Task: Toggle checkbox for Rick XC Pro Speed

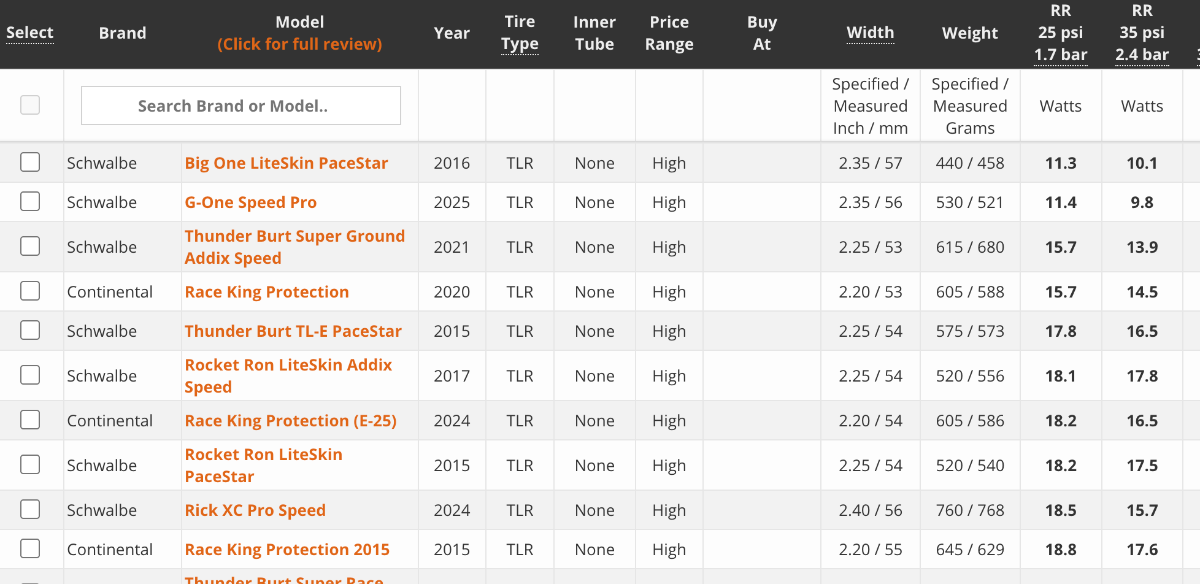Action: 30,509
